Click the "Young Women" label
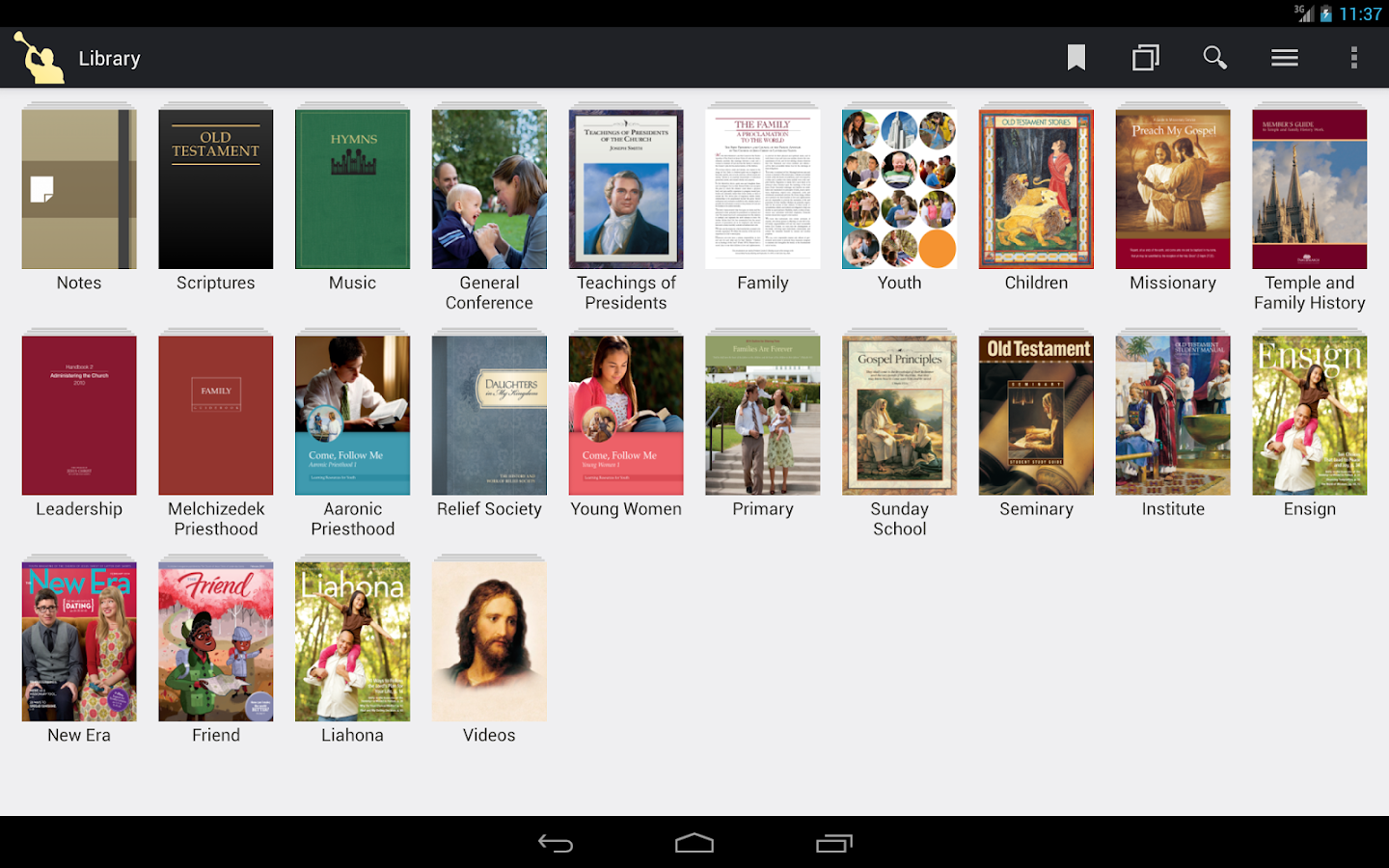 point(626,509)
